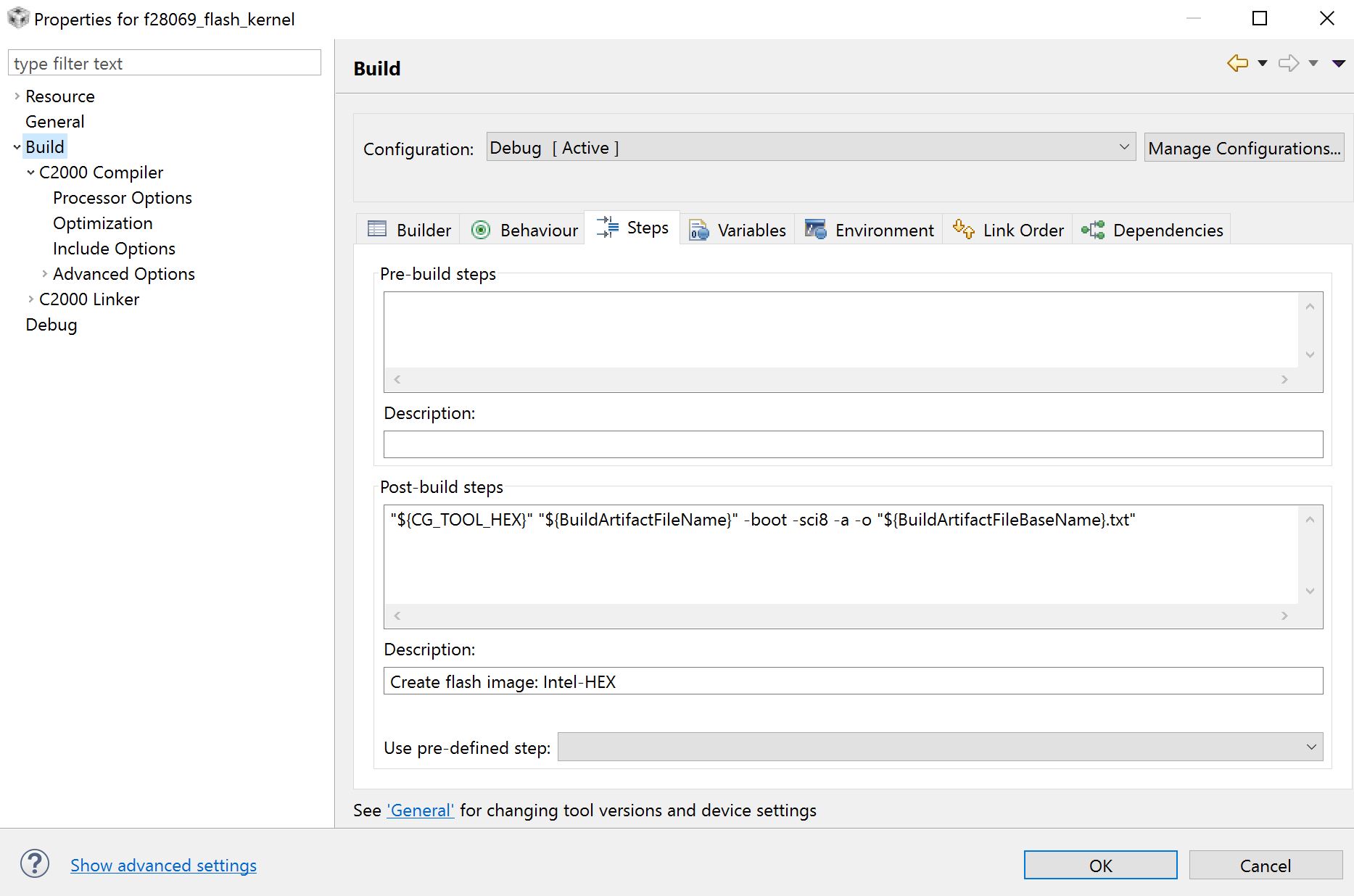Select Processor Options in the tree
1354x896 pixels.
point(123,198)
